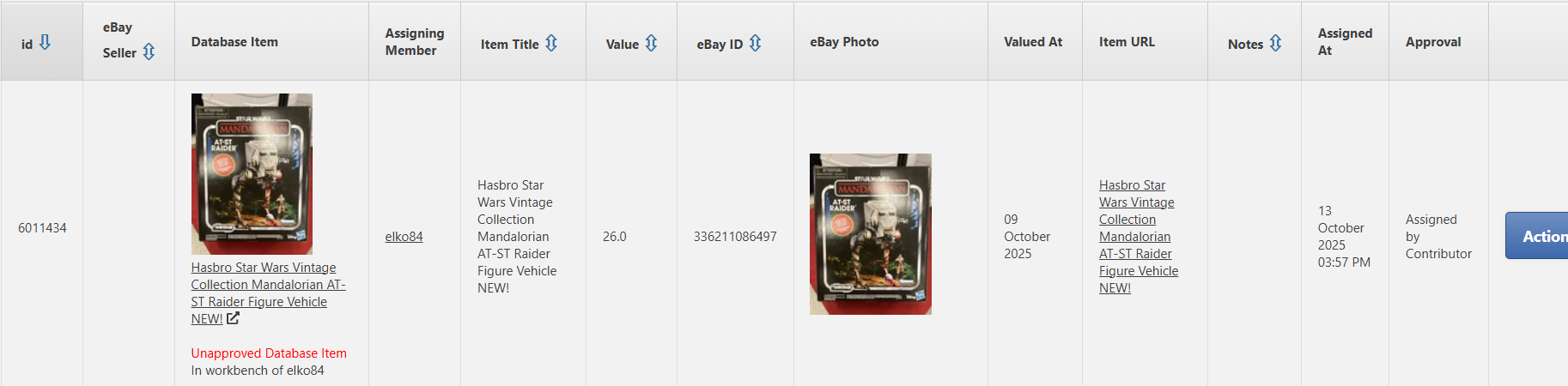
Task: Sort by Item Title arrow icon
Action: coord(551,43)
